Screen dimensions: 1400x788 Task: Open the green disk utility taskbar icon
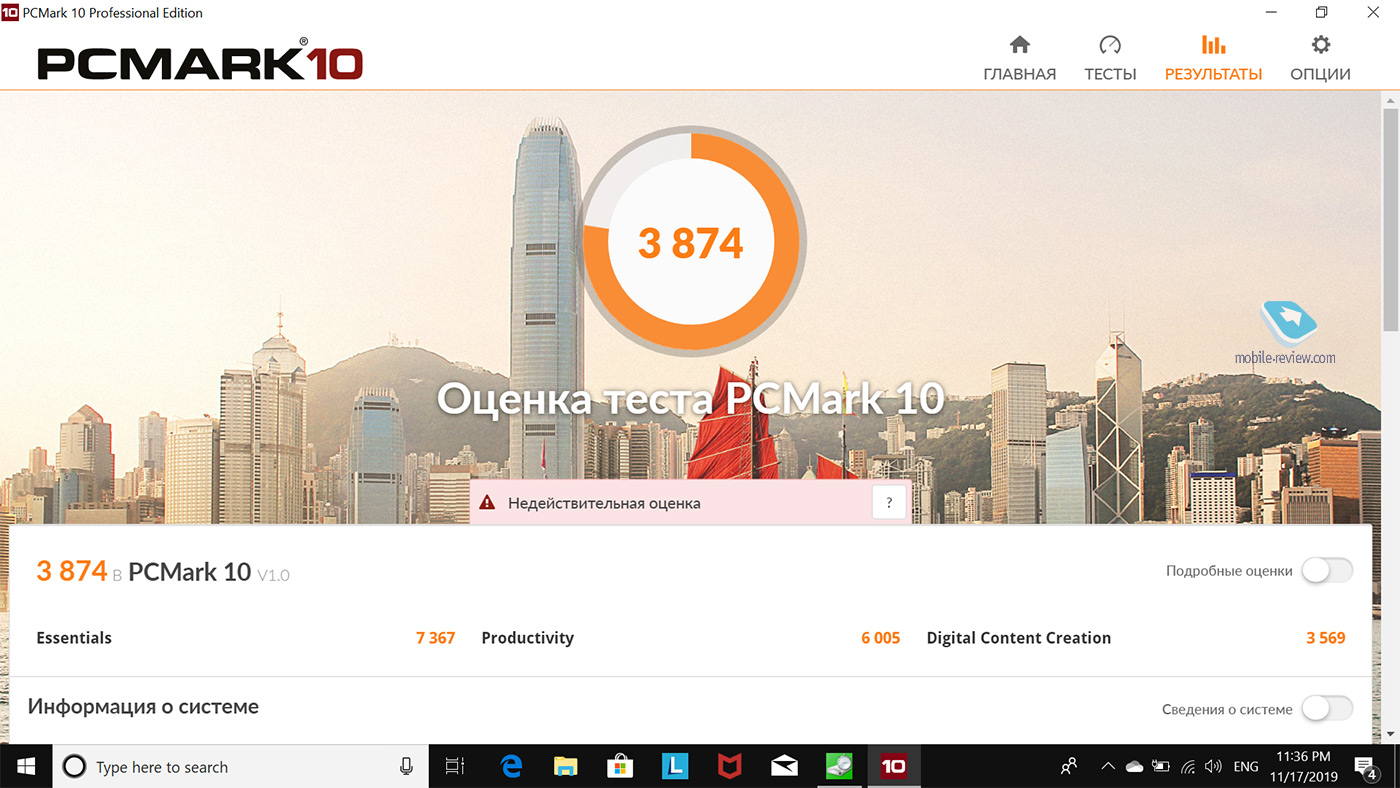click(x=838, y=767)
